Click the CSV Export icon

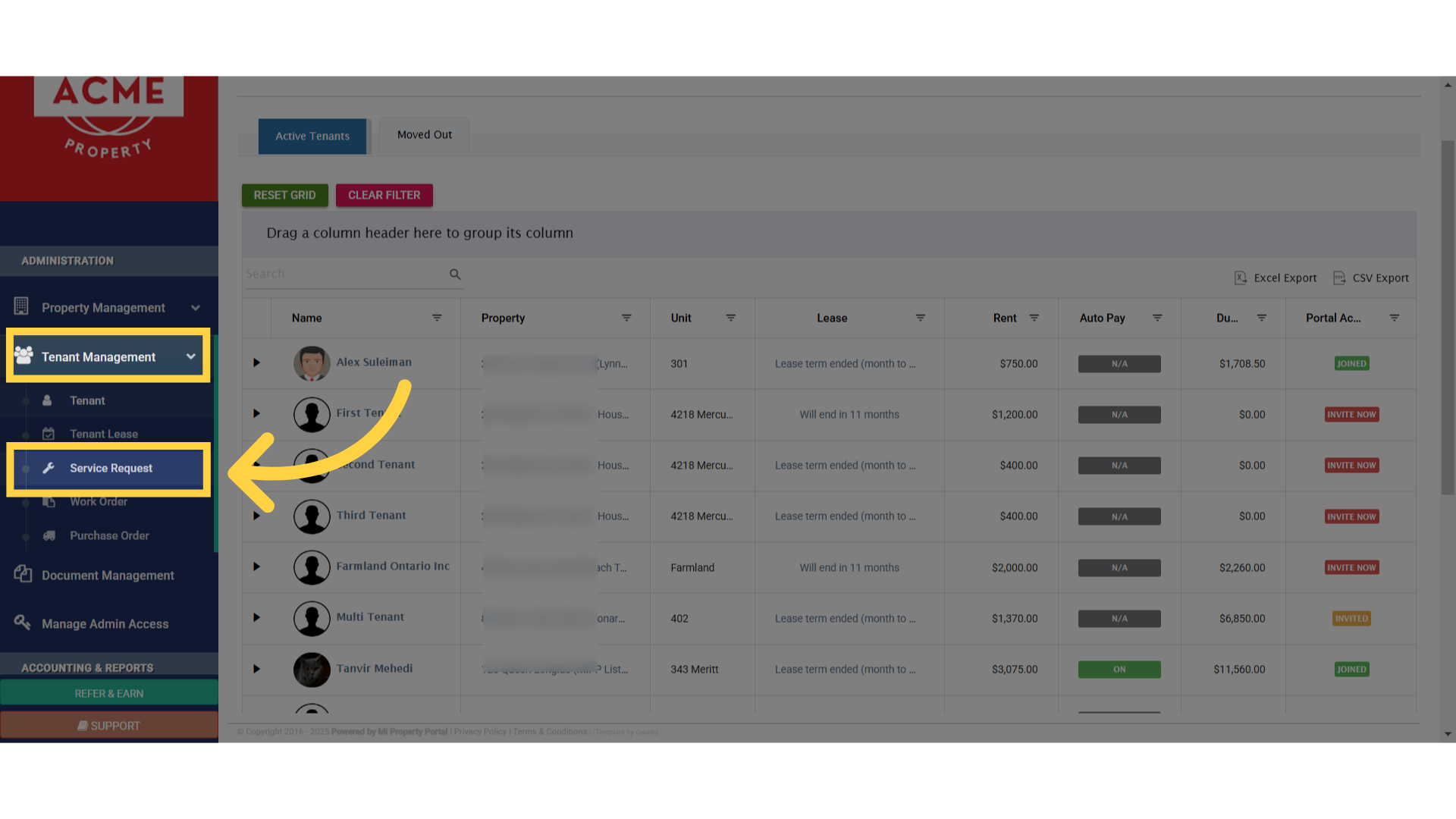1339,278
